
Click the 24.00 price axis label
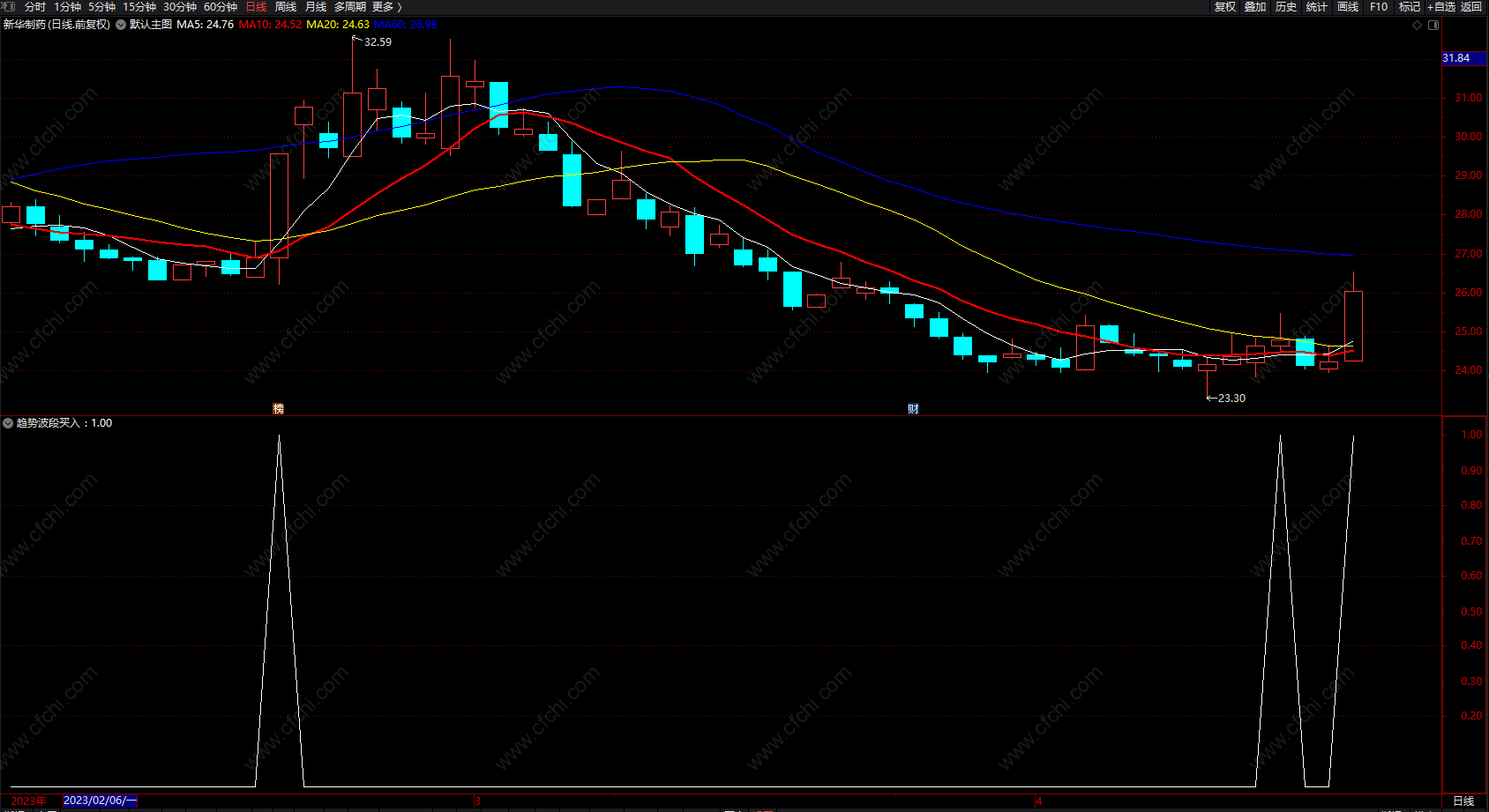point(1468,370)
